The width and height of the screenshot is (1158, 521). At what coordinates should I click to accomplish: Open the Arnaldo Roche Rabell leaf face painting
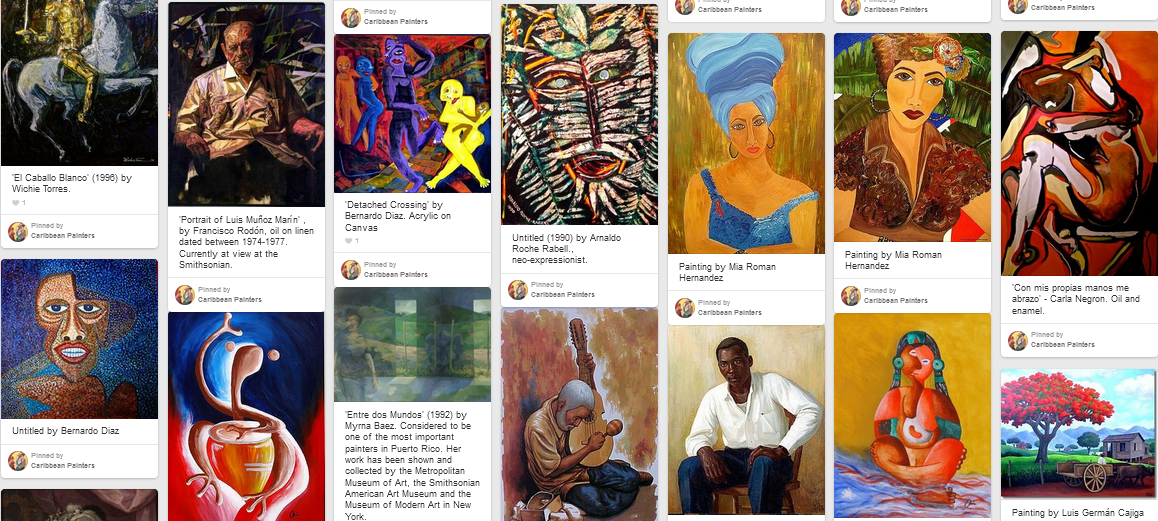579,115
